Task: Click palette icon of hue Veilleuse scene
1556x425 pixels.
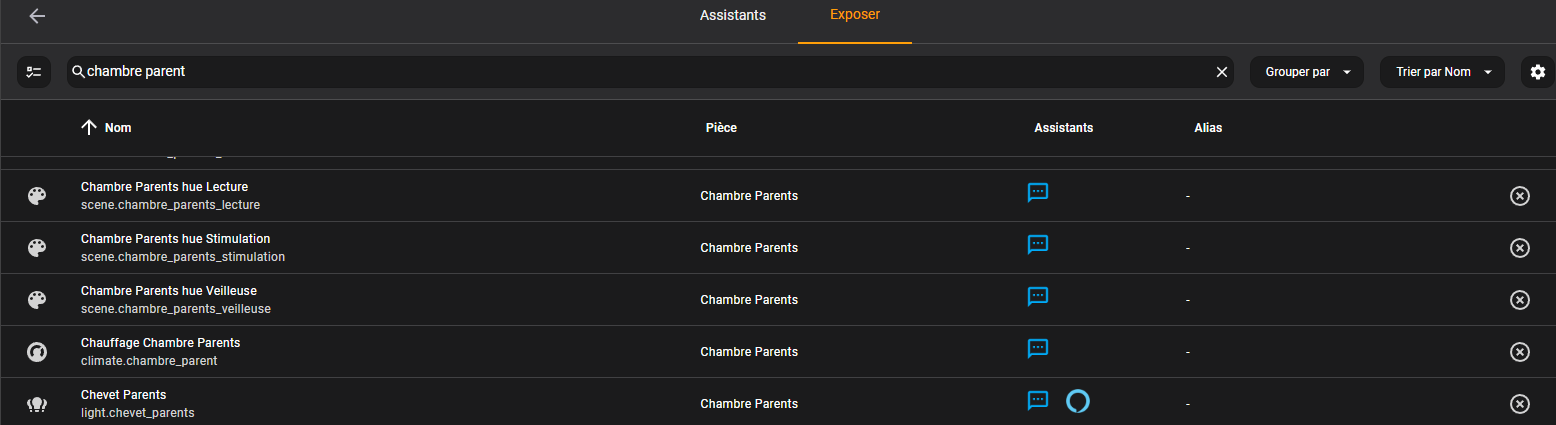Action: (37, 300)
